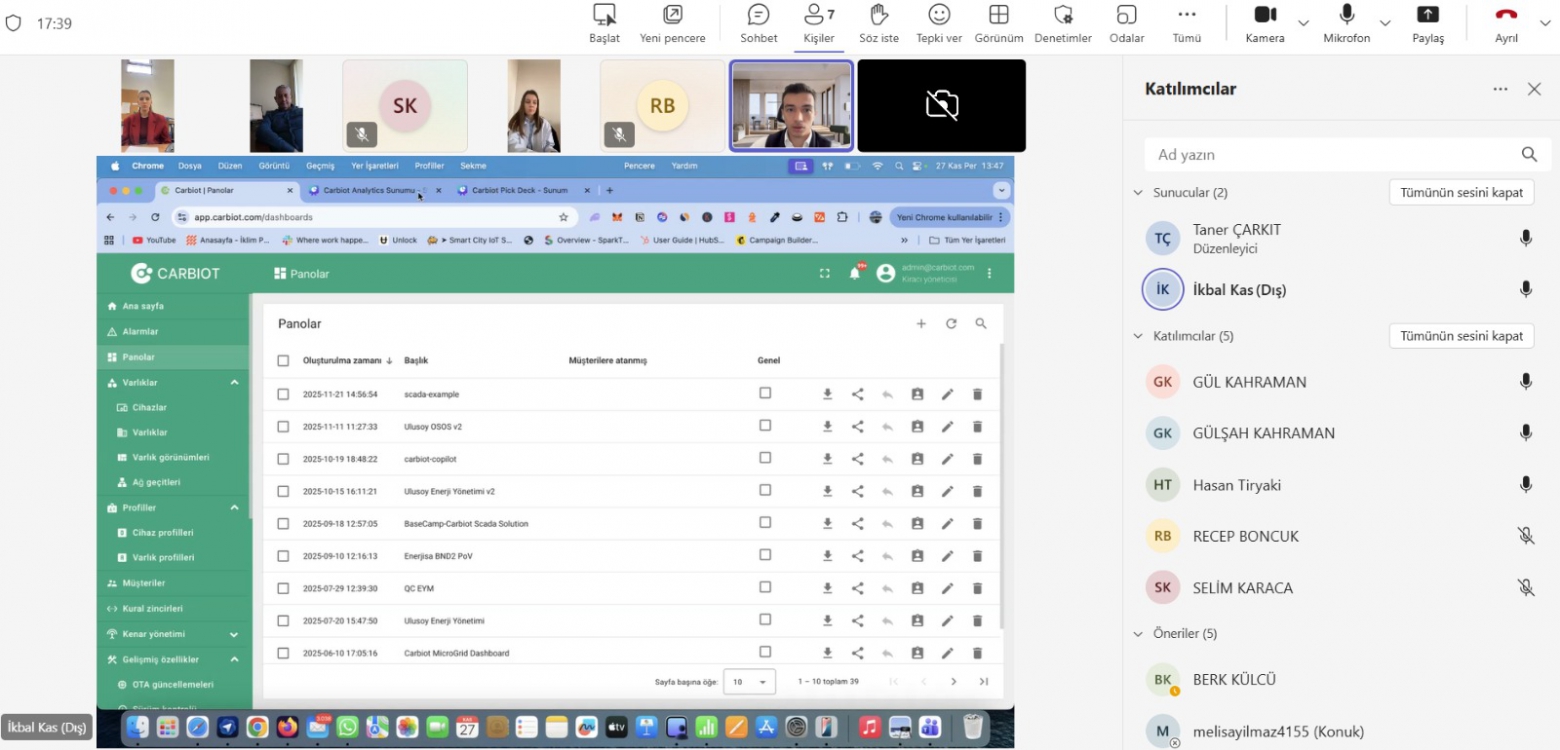This screenshot has width=1560, height=750.
Task: Collapse the Sunucular (2) section
Action: pos(1138,192)
